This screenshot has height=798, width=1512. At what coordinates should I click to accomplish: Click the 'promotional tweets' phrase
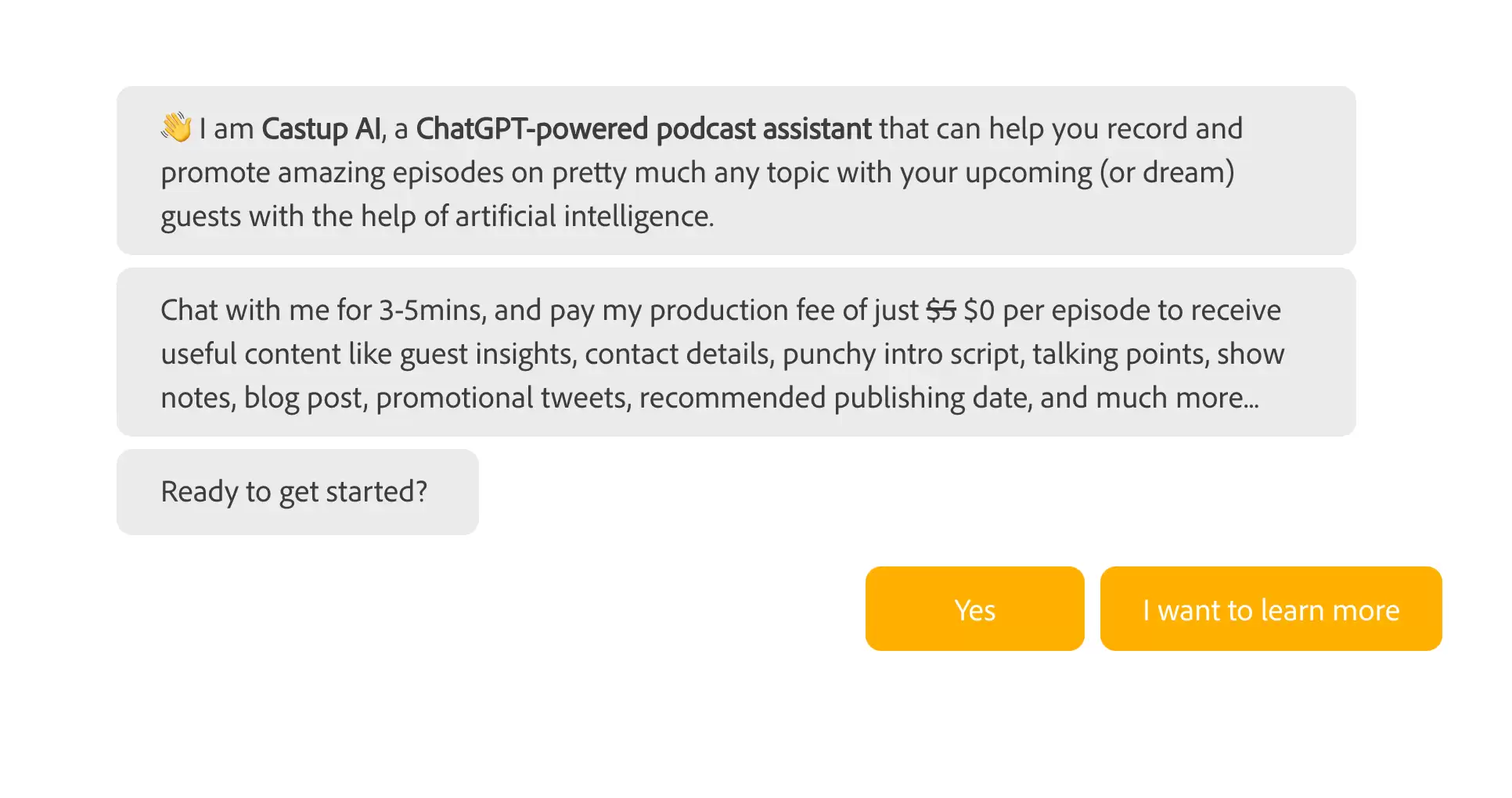click(503, 398)
